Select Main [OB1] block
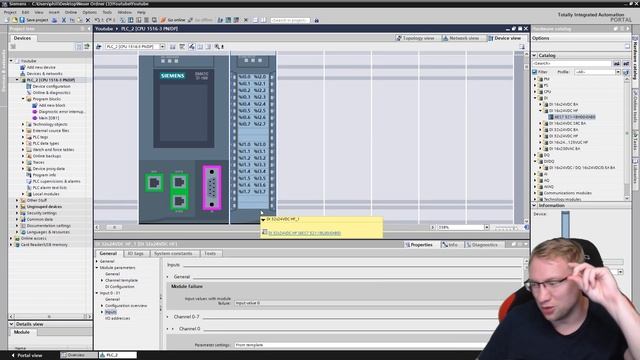Image resolution: width=640 pixels, height=360 pixels. click(49, 118)
